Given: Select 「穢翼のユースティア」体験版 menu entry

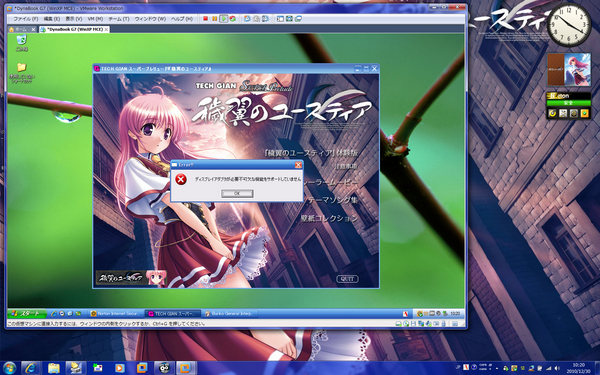Looking at the screenshot, I should [x=311, y=153].
